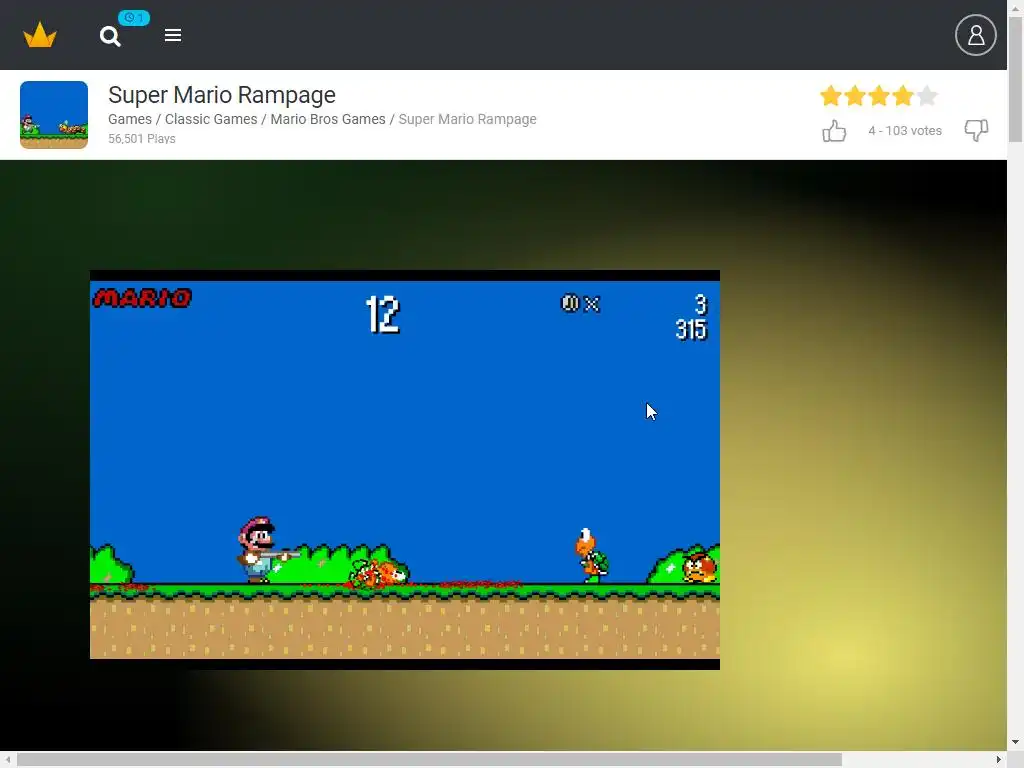Rate the game one star
This screenshot has width=1024, height=768.
point(831,96)
